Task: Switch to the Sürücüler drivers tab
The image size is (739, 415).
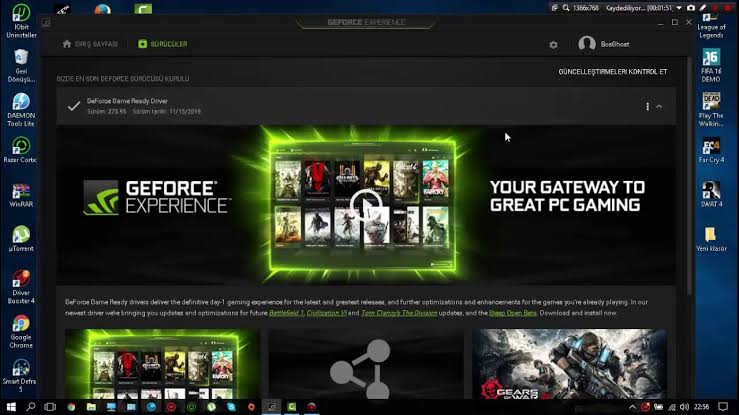Action: pyautogui.click(x=163, y=44)
